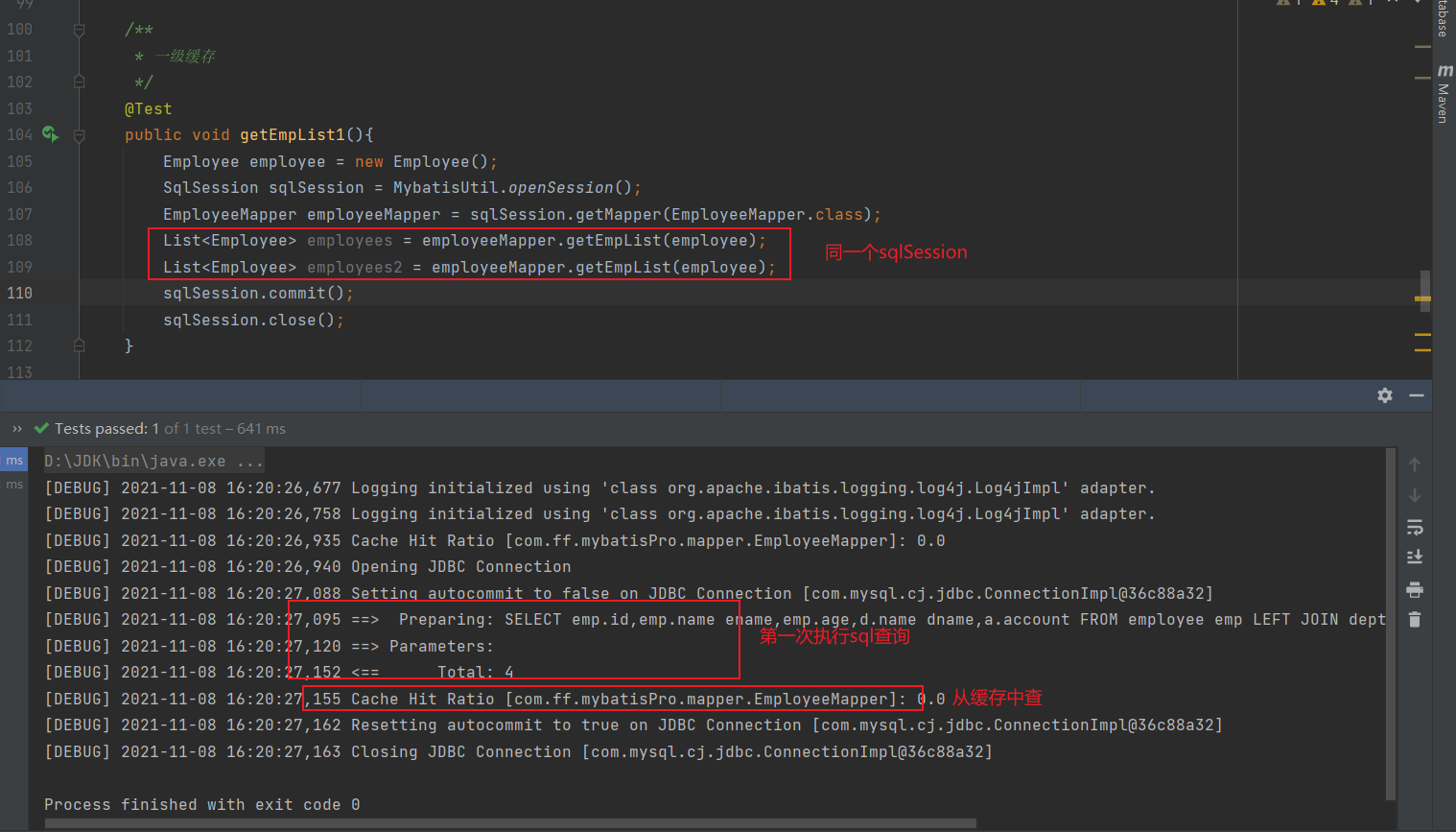Clear all console output with trash icon
Viewport: 1456px width, 832px height.
[x=1415, y=620]
